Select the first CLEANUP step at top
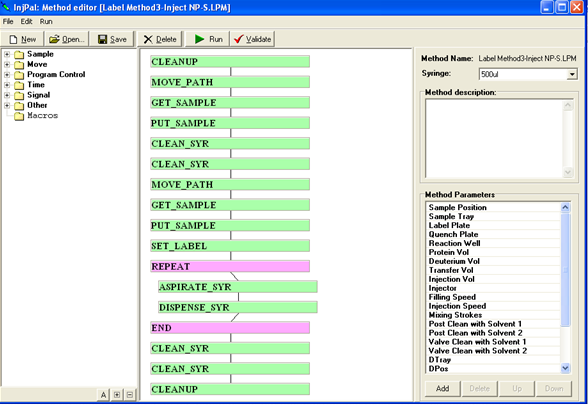Image resolution: width=588 pixels, height=405 pixels. click(230, 62)
